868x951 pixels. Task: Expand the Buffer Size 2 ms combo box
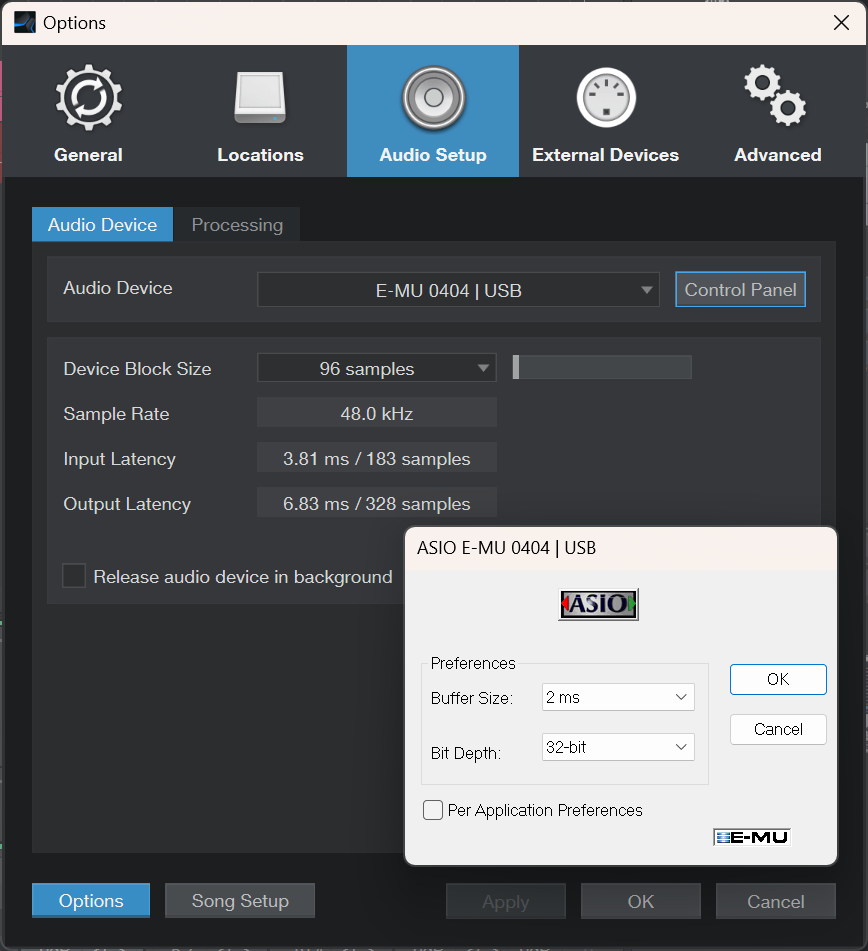tap(618, 697)
